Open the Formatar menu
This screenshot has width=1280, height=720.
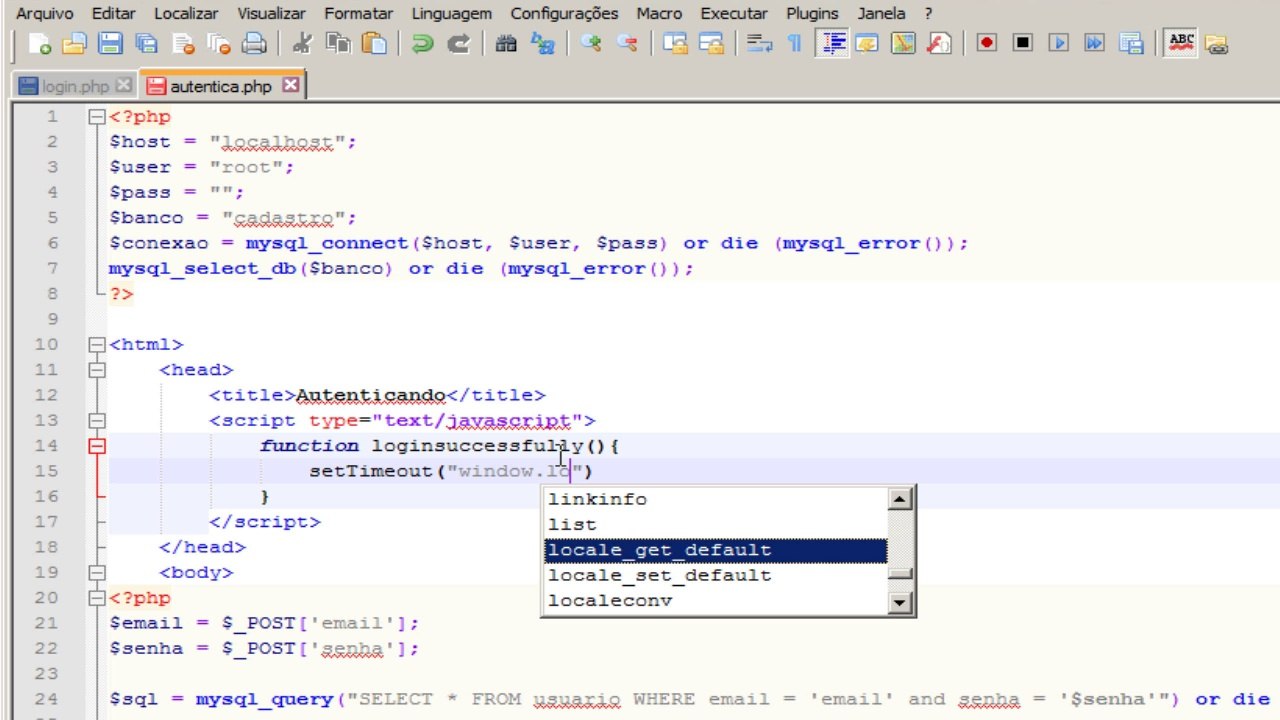(x=359, y=14)
